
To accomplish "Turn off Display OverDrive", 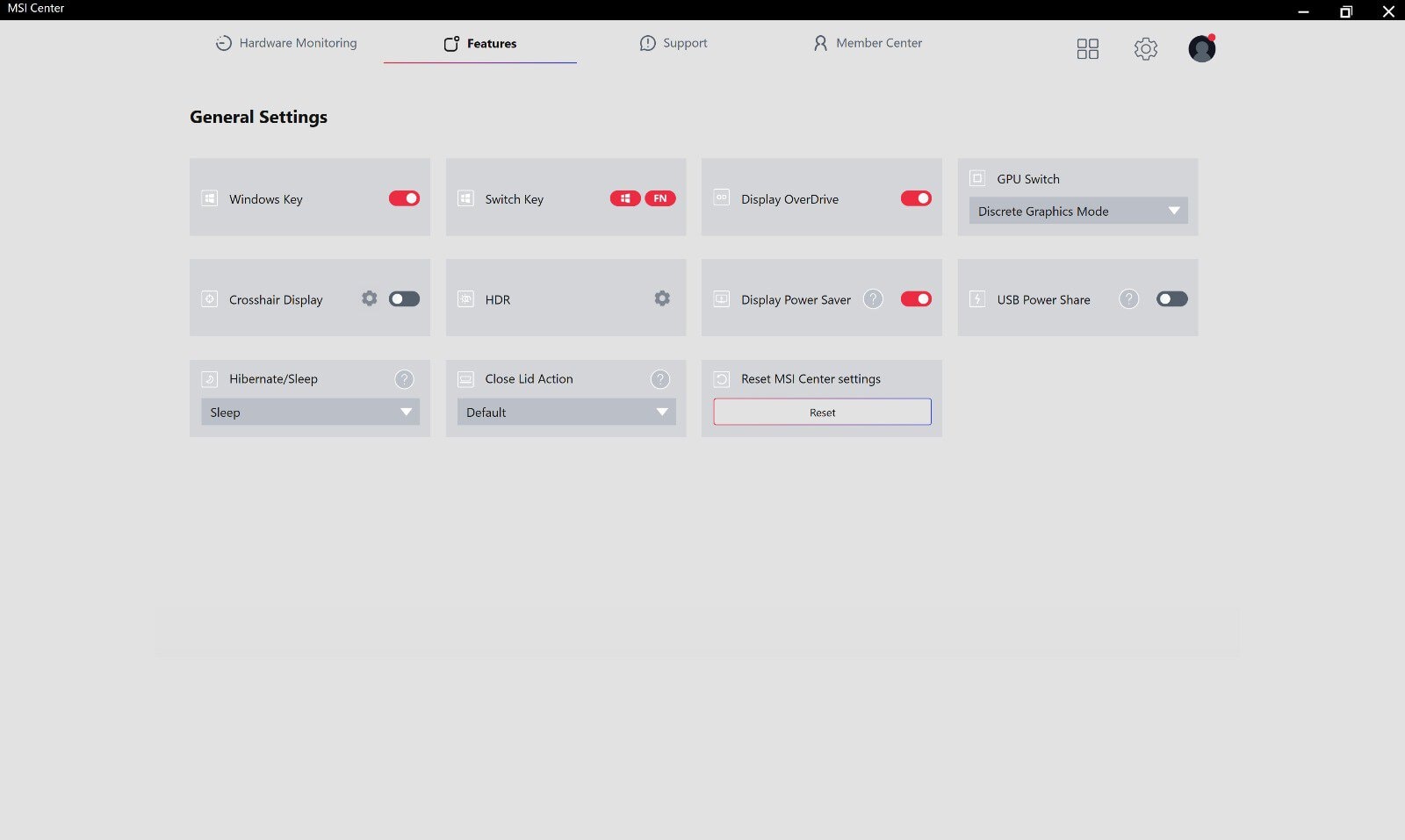I will tap(916, 198).
